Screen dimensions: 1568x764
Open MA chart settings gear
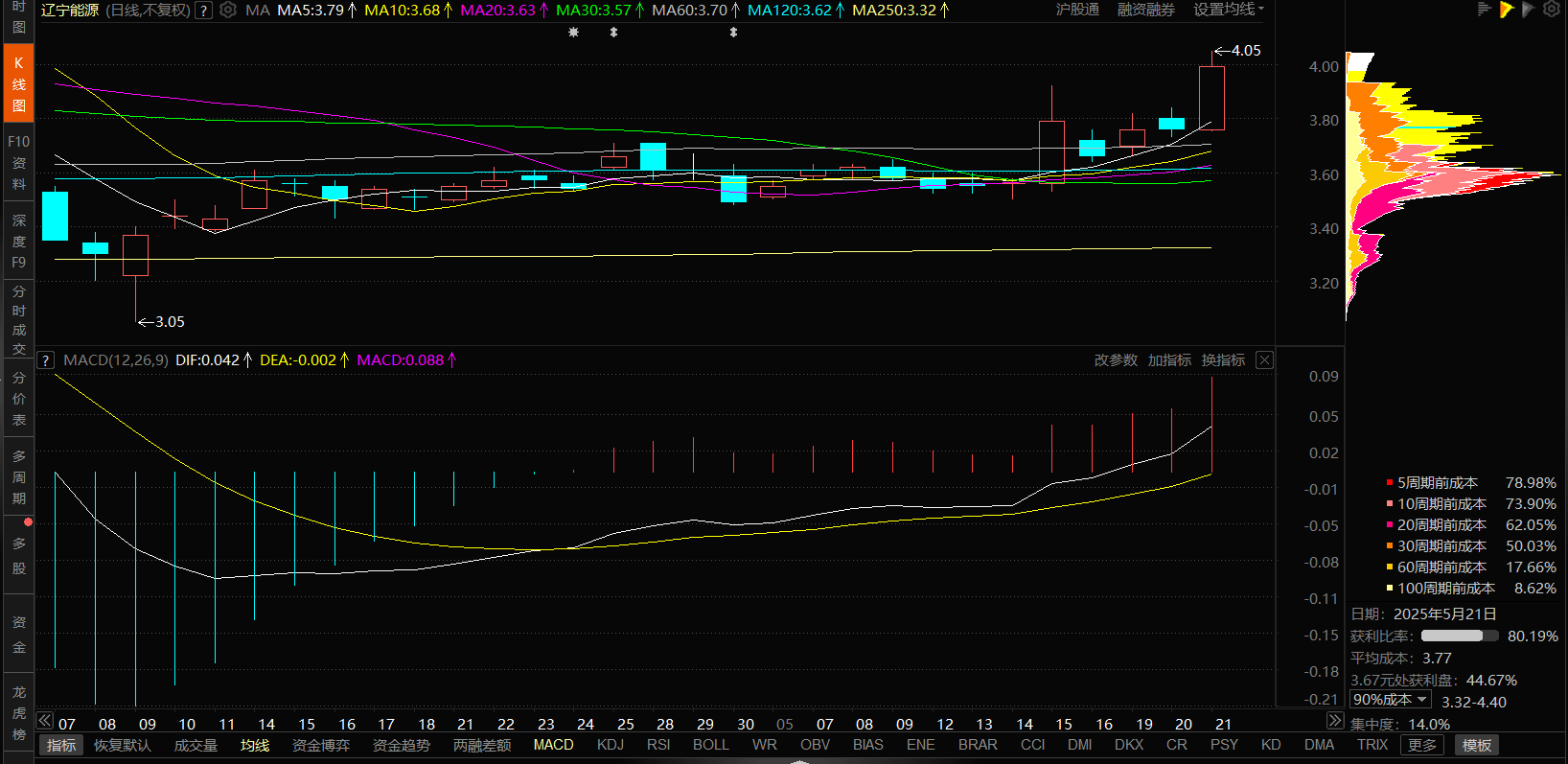(228, 11)
